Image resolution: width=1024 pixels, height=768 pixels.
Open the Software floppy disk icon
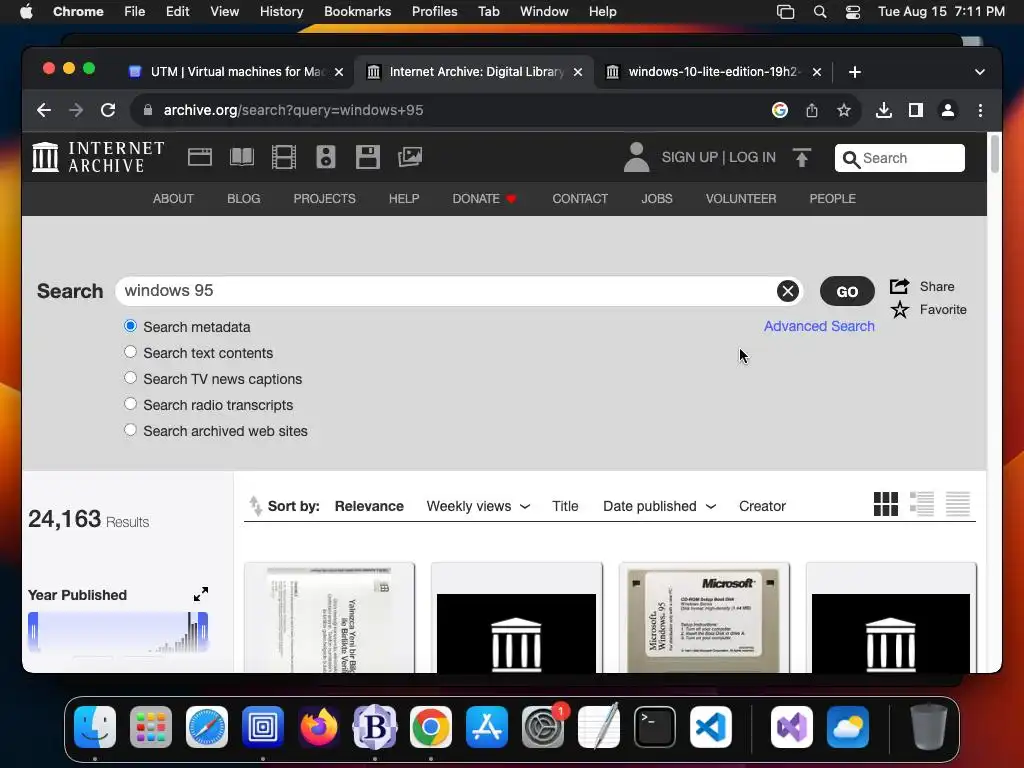368,157
